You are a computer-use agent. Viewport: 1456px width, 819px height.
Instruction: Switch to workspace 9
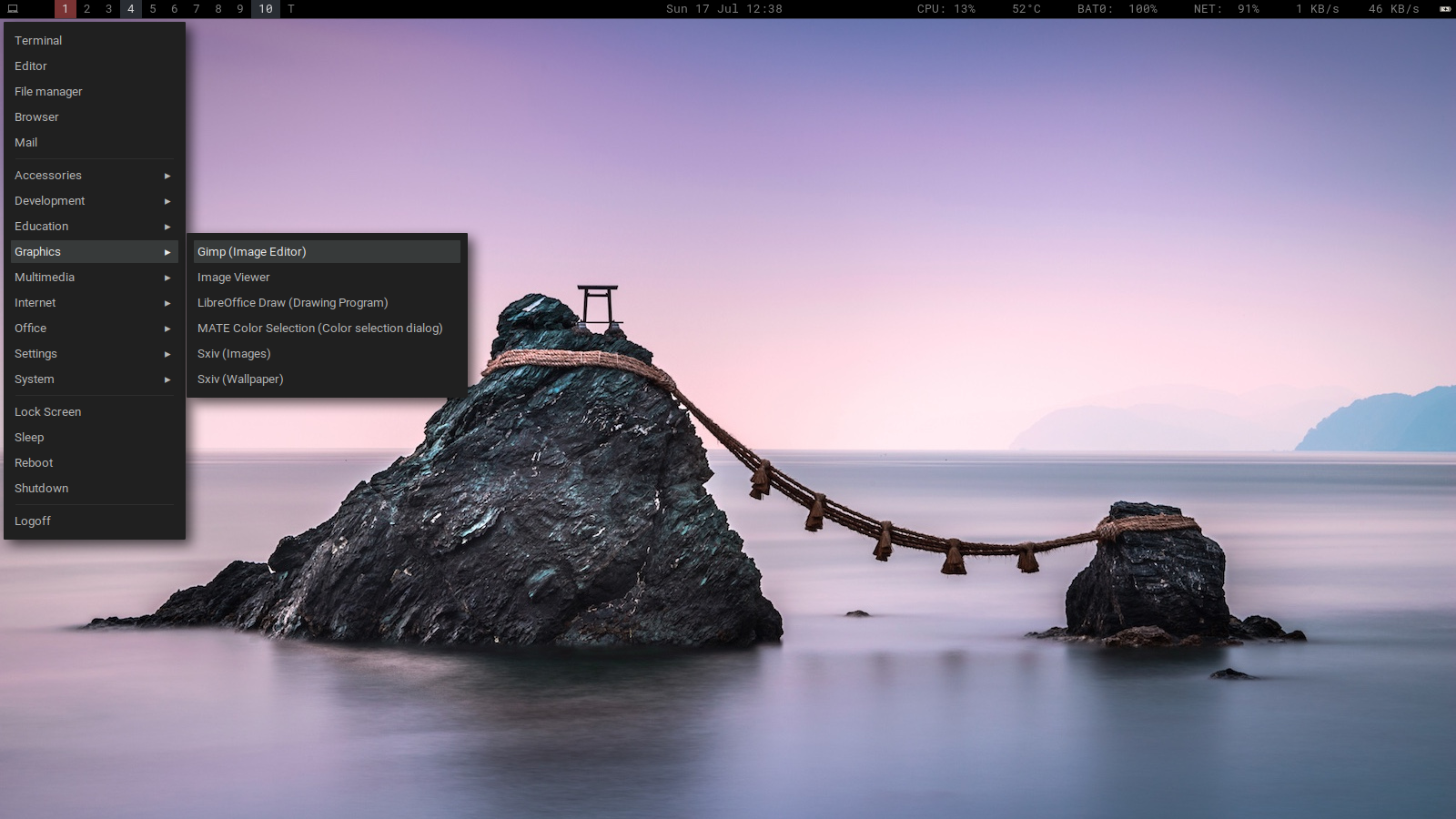click(x=240, y=9)
